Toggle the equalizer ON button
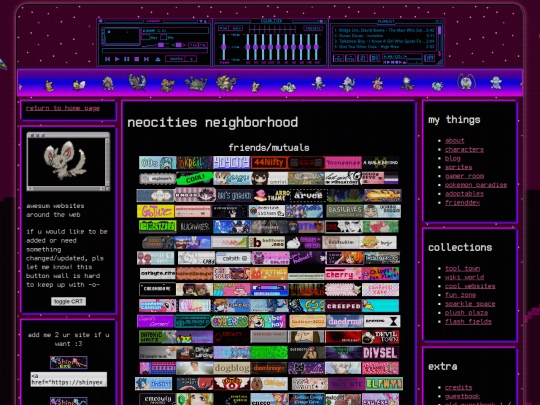540x405 pixels. [x=224, y=28]
